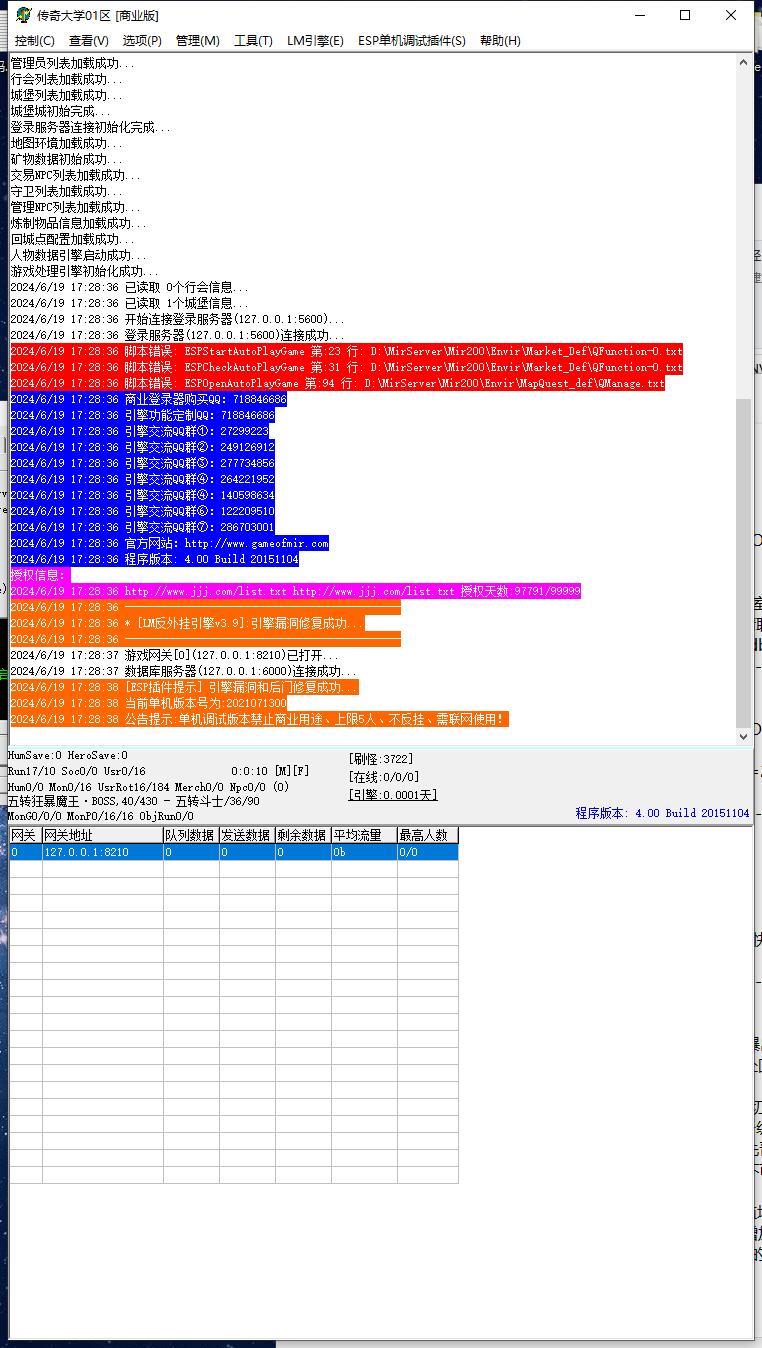Open the 查看(V) menu
The image size is (762, 1348).
click(x=89, y=41)
